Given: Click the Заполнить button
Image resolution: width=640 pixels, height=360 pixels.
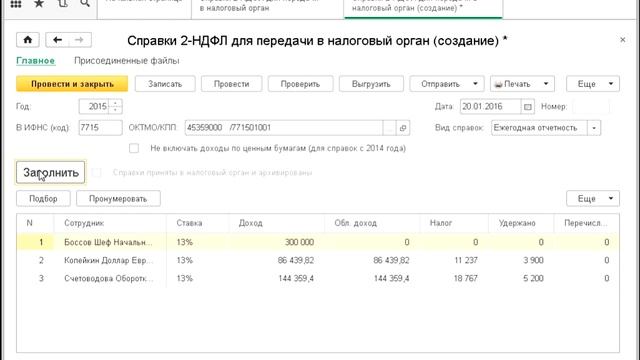Looking at the screenshot, I should (51, 173).
